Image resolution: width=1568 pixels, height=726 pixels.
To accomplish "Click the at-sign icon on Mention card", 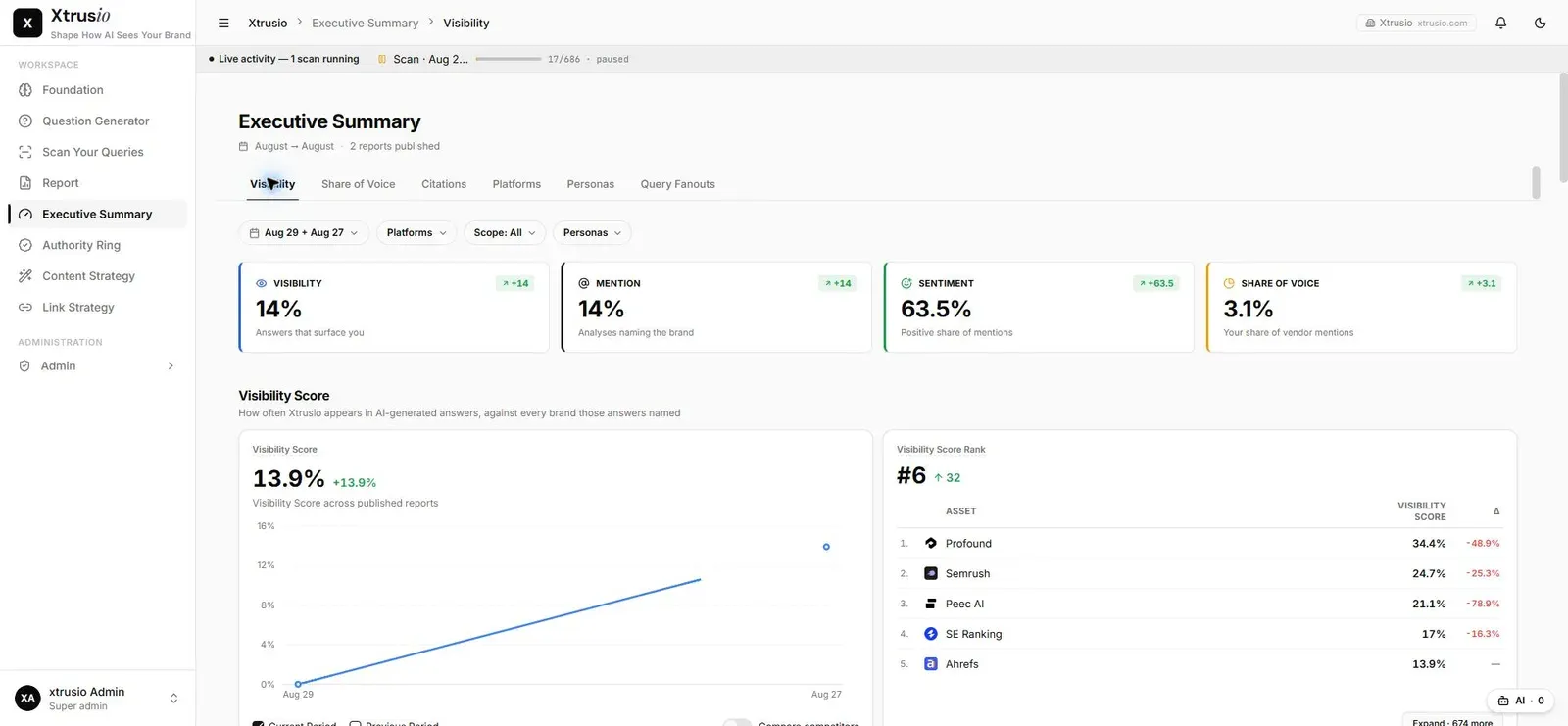I will tap(584, 283).
